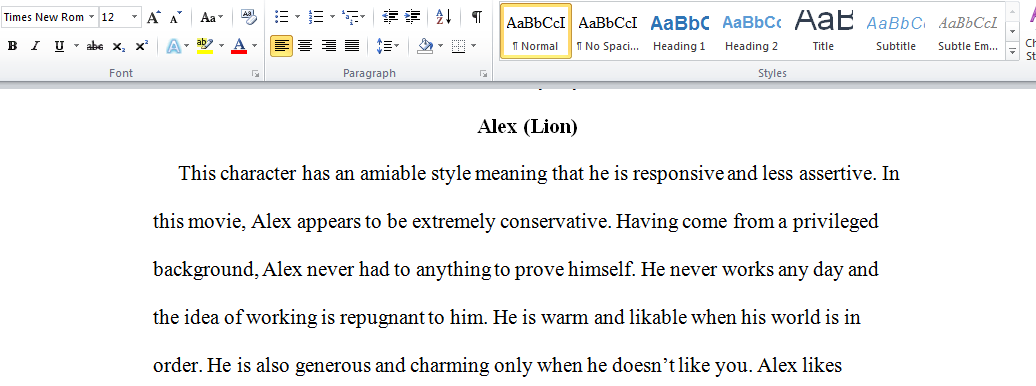Apply the No Spacing style

point(607,31)
